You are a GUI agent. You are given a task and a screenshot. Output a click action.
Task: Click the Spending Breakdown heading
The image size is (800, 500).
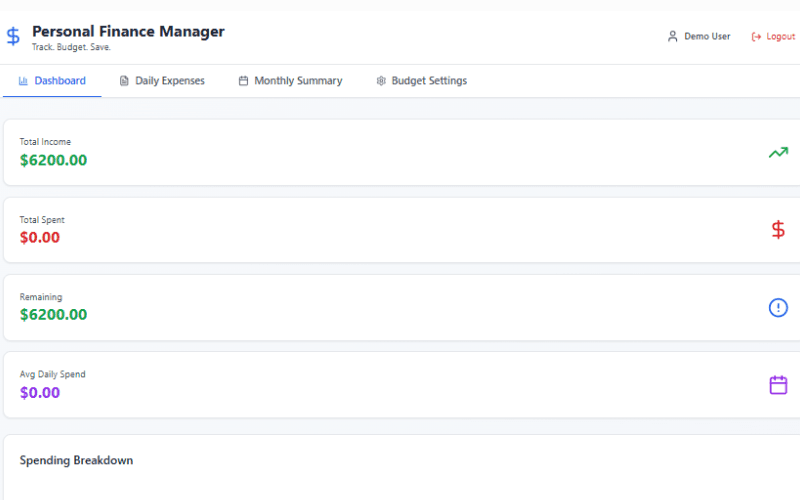[x=76, y=460]
